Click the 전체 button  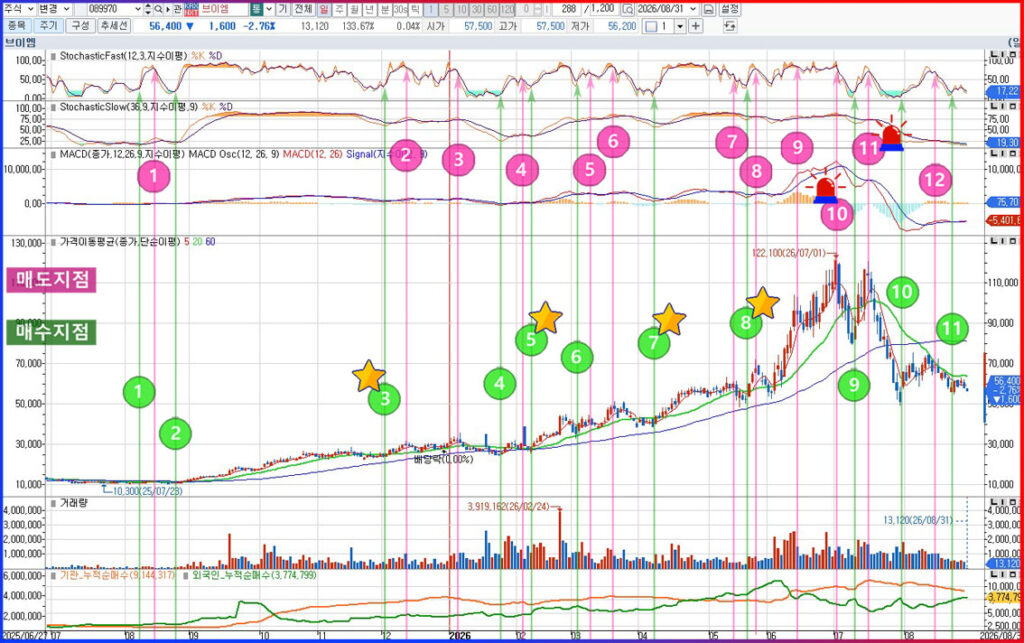click(x=303, y=9)
